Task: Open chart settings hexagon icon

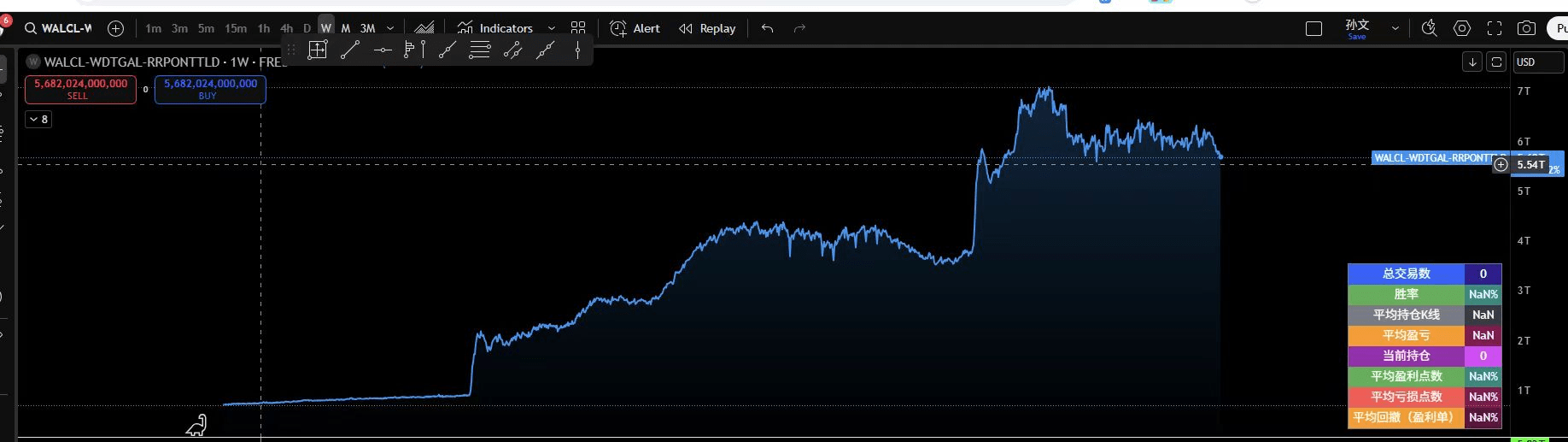Action: [1462, 28]
